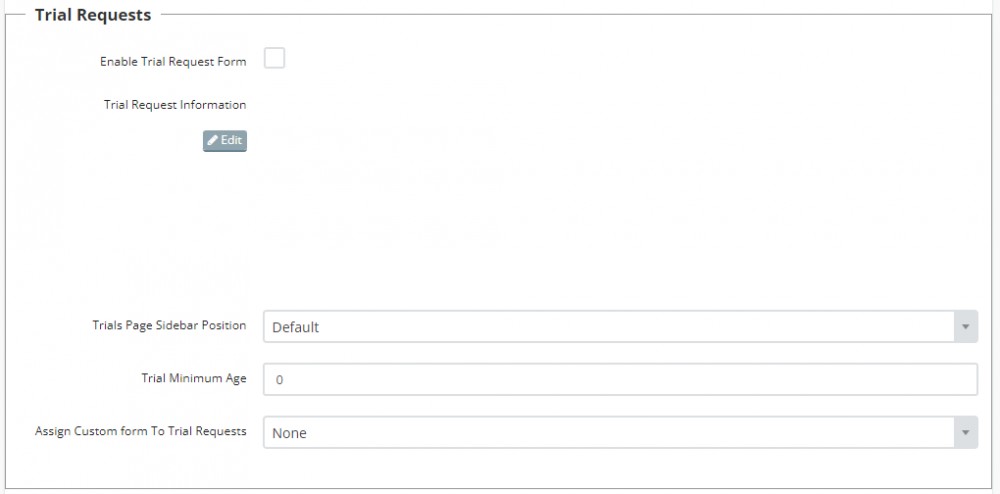Click the Assign Custom form dropdown arrow
Screen dimensions: 1000x494
pos(966,433)
